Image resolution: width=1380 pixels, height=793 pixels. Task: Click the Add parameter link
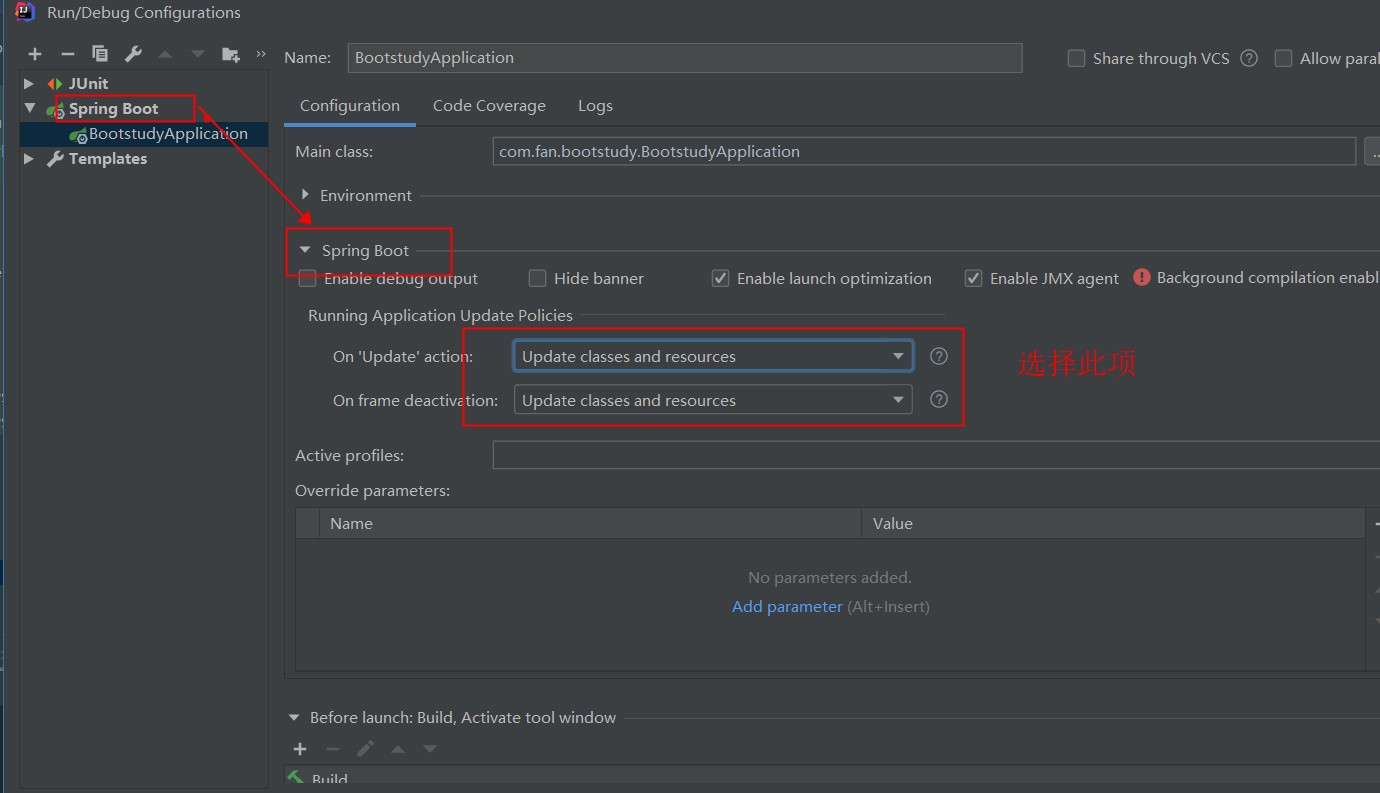[x=787, y=606]
